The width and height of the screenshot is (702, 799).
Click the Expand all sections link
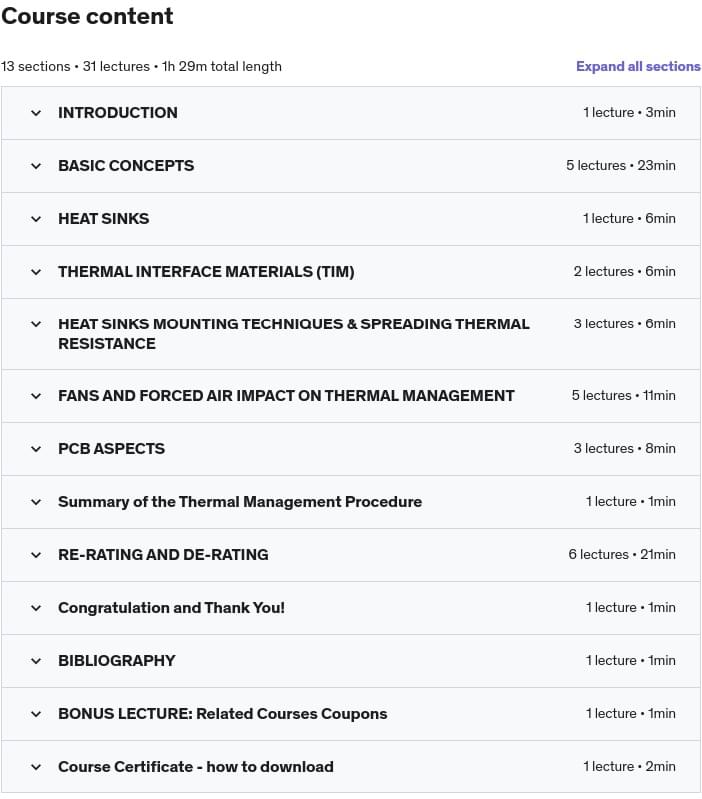(x=638, y=66)
